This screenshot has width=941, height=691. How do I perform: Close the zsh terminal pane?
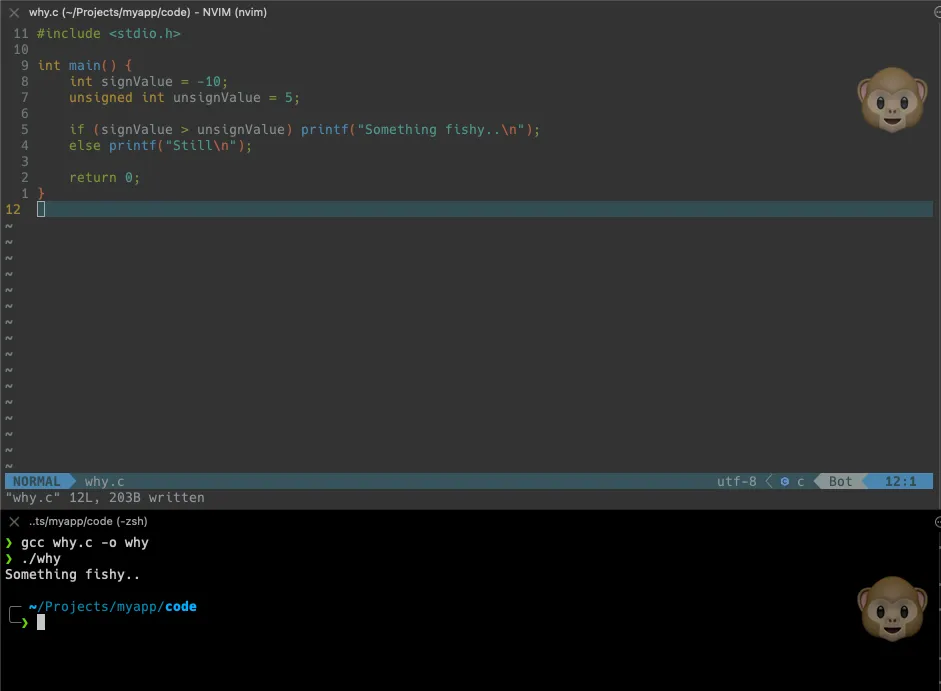(14, 521)
